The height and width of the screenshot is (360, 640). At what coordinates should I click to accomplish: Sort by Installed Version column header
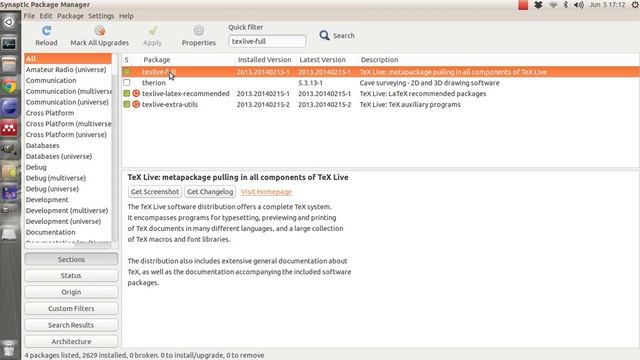coord(266,60)
